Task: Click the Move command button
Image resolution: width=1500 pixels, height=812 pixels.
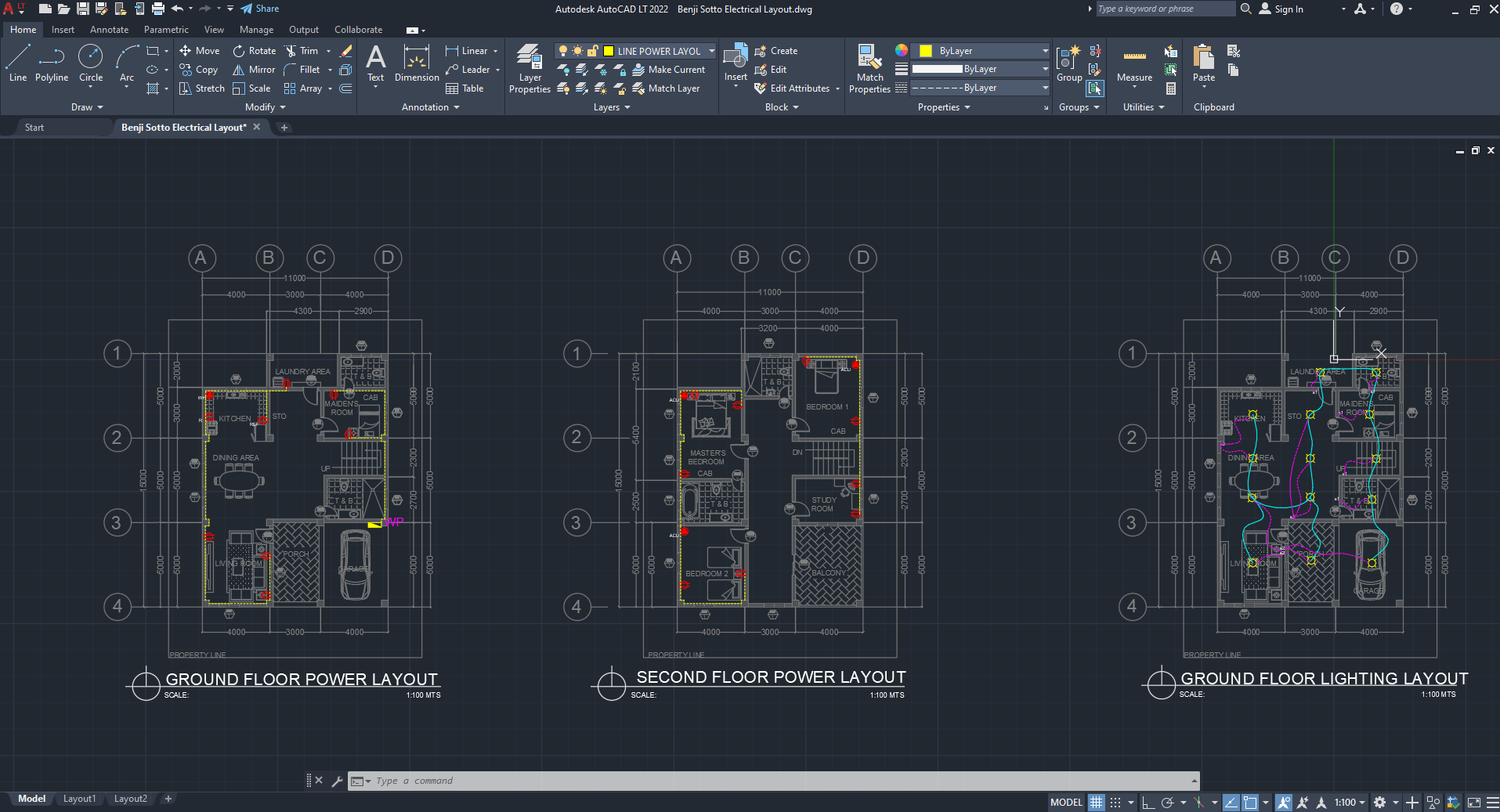Action: coord(199,51)
